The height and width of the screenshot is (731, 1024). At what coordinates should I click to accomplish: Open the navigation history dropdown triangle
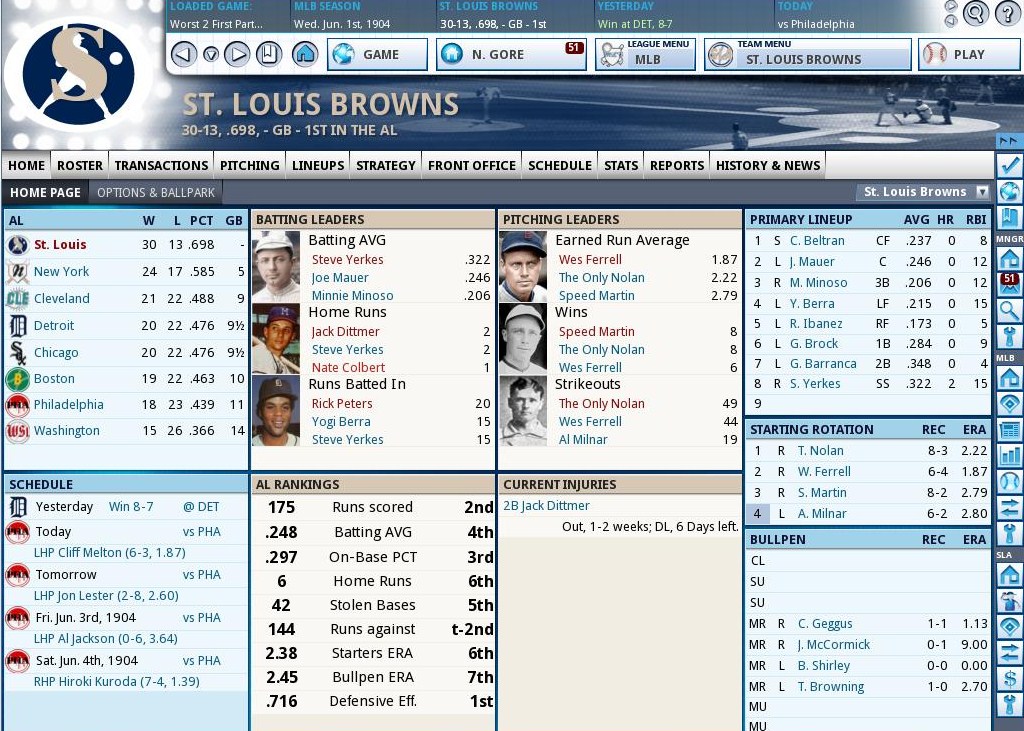point(210,55)
